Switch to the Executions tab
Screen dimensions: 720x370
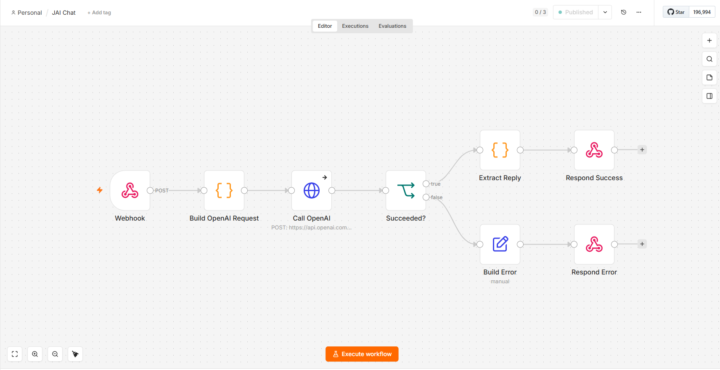[355, 26]
